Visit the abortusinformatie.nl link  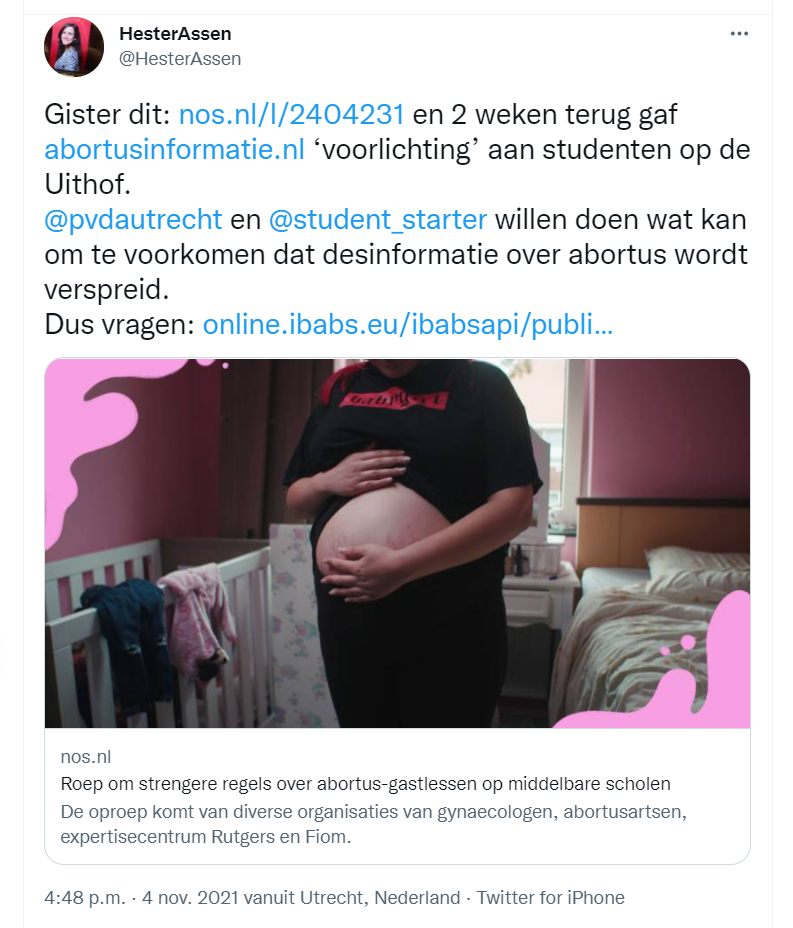pyautogui.click(x=175, y=149)
